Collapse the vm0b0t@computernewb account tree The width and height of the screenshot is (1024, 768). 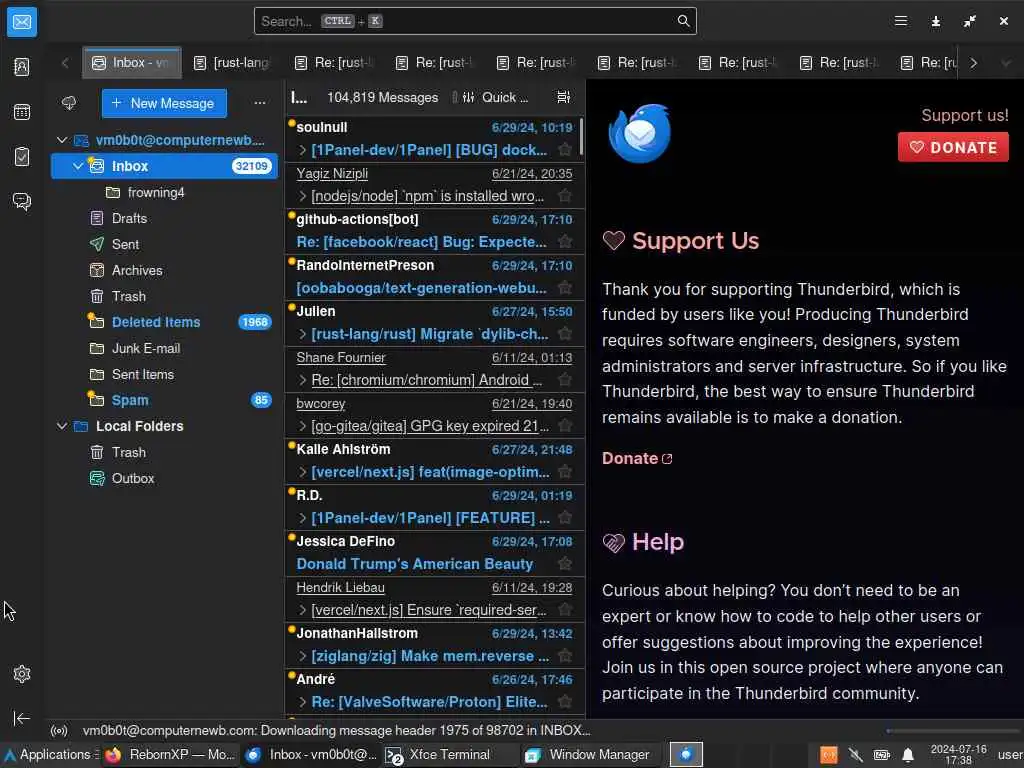pos(62,140)
